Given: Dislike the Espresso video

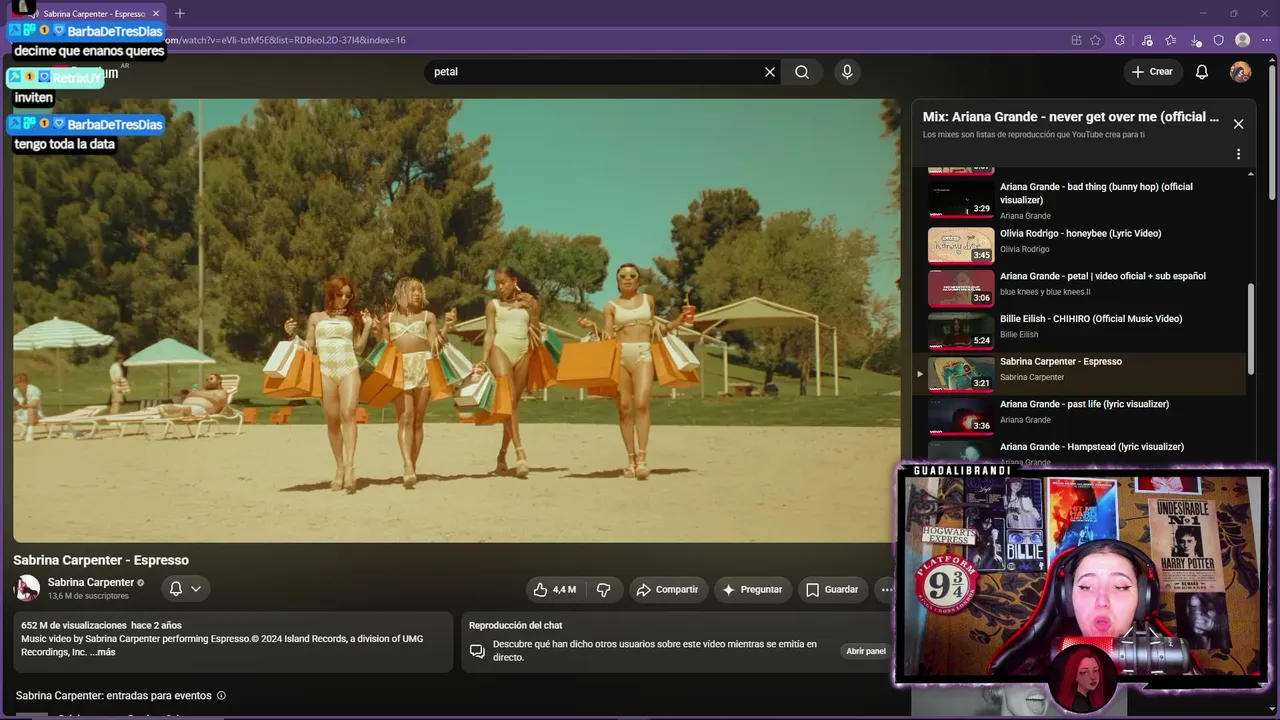Looking at the screenshot, I should tap(603, 590).
